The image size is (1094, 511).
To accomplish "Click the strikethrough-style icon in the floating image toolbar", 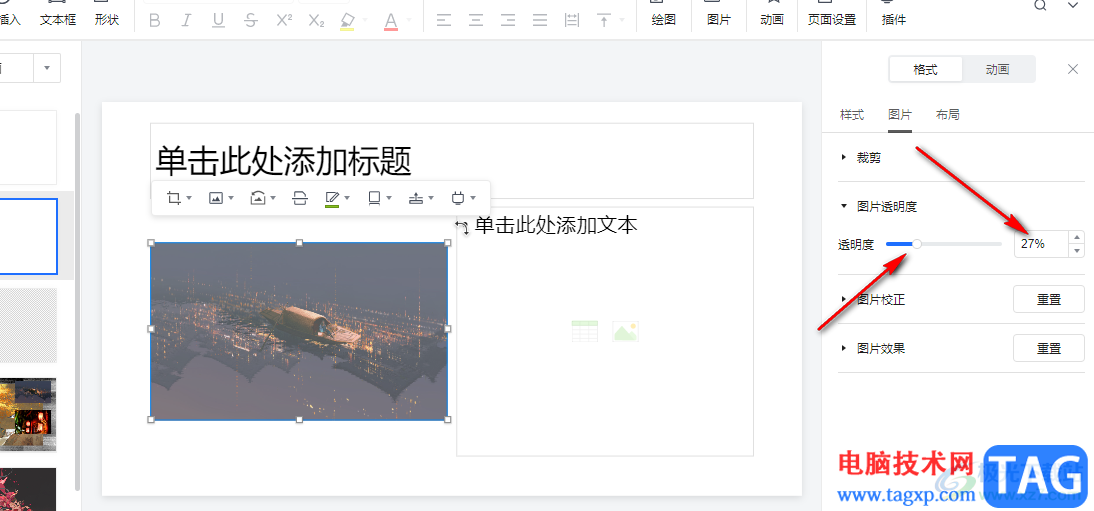I will pyautogui.click(x=300, y=198).
